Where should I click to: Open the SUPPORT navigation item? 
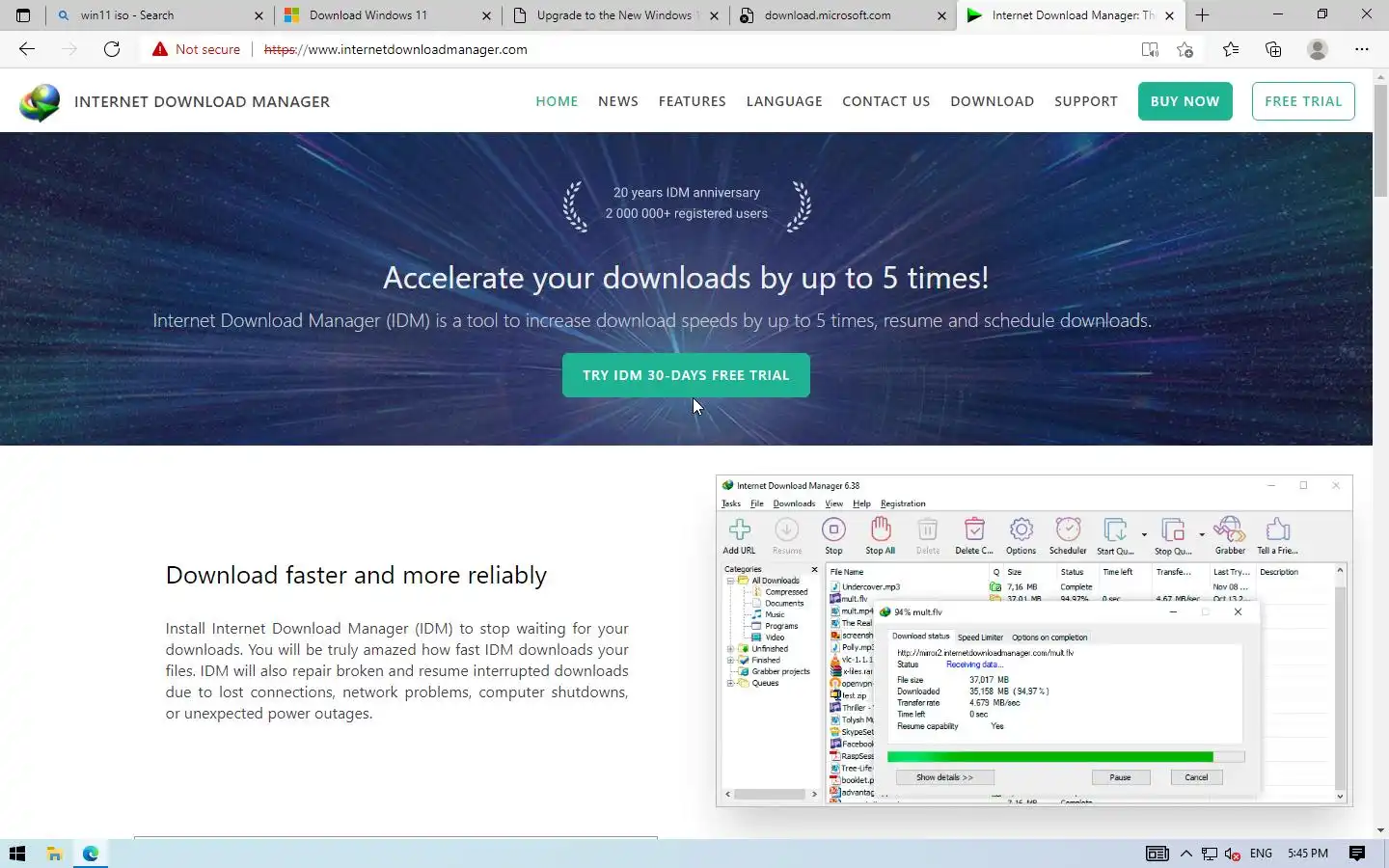click(x=1086, y=101)
